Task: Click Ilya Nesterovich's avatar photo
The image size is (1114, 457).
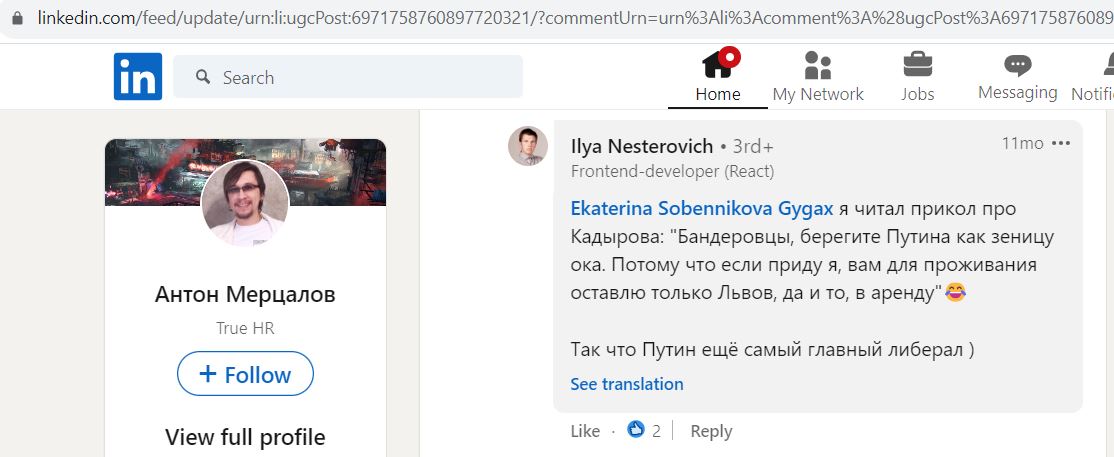Action: (528, 146)
